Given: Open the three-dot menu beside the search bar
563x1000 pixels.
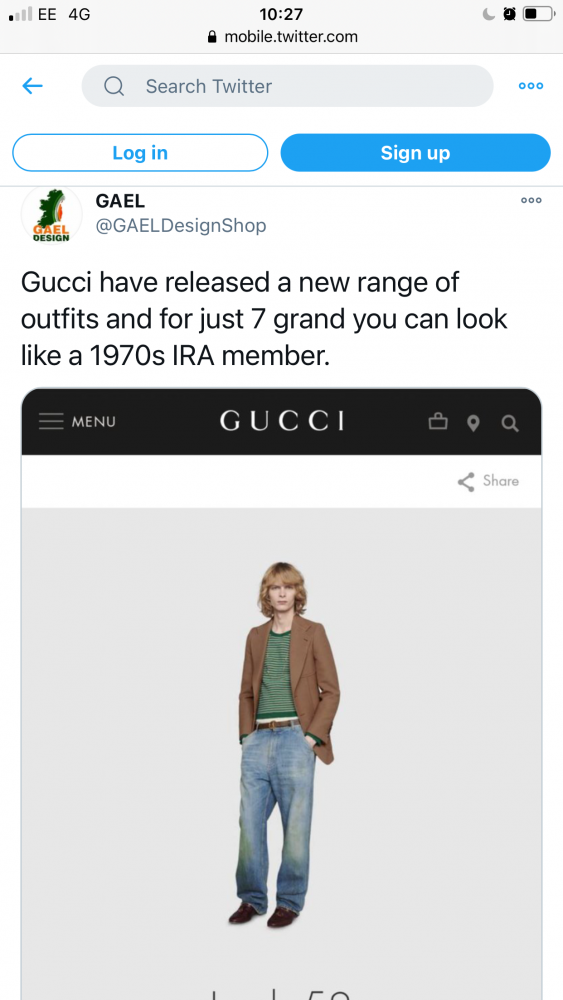Looking at the screenshot, I should coord(530,86).
